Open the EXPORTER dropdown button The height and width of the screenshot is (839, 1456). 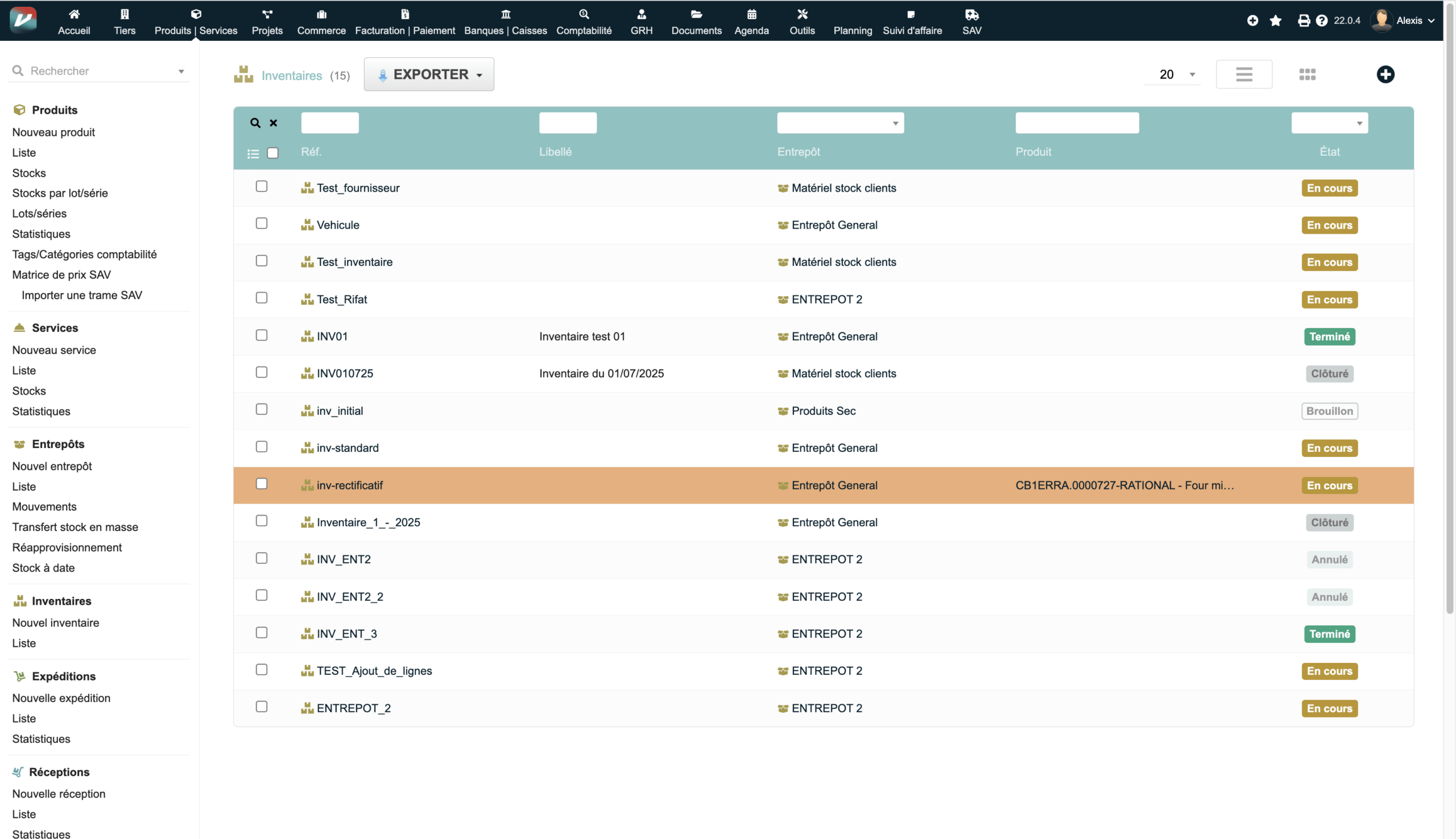click(x=429, y=74)
